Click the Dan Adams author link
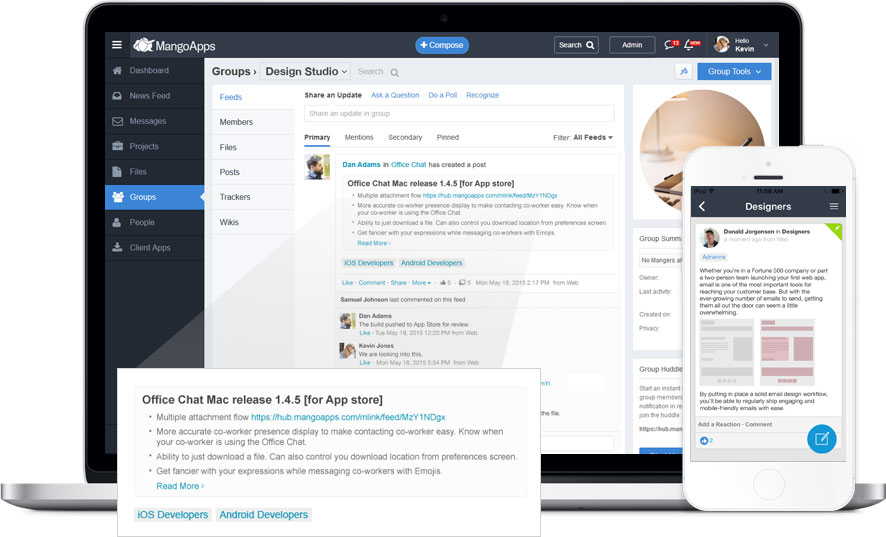The image size is (886, 537). (361, 164)
